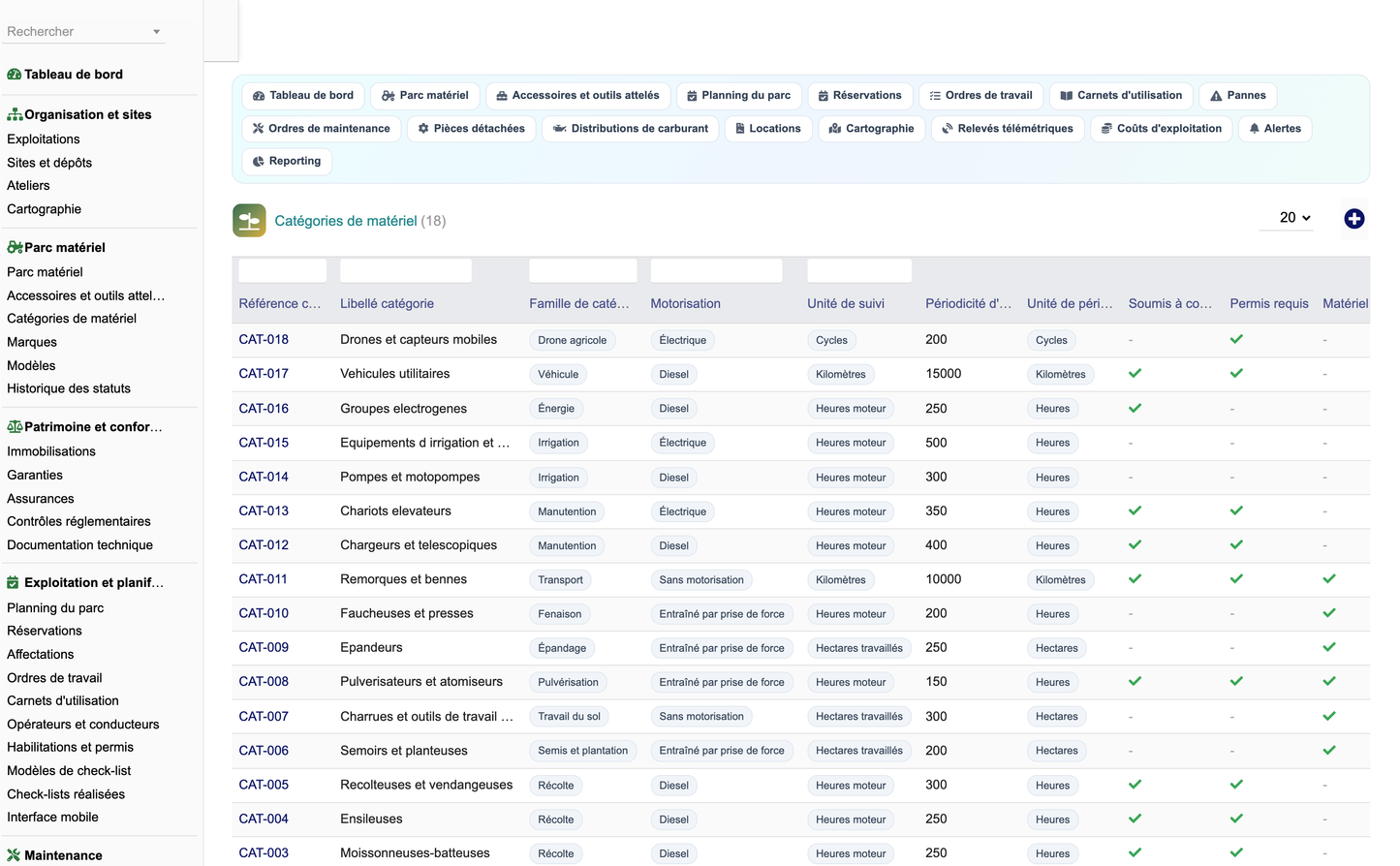This screenshot has width=1400, height=866.
Task: Open the Coûts d'exploitation tab
Action: coord(1162,129)
